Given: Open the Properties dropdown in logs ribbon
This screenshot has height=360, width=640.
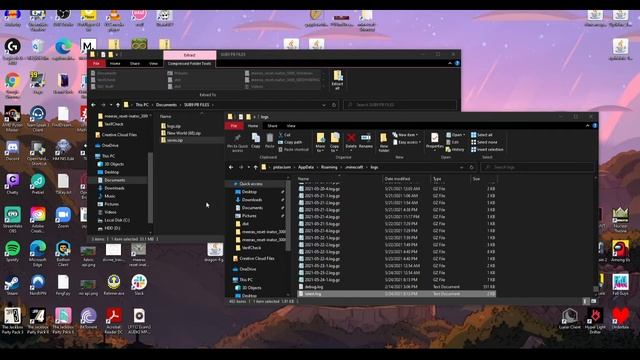Looking at the screenshot, I should (x=434, y=142).
